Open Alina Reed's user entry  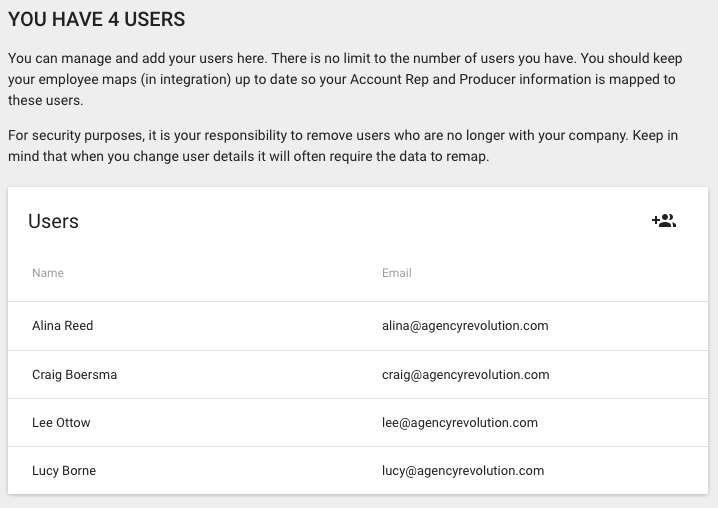click(x=358, y=326)
